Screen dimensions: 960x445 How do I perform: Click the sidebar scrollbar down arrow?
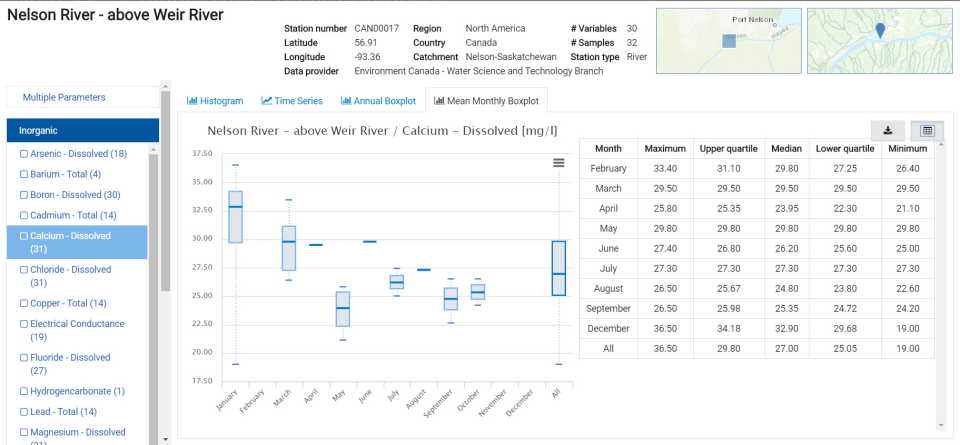click(x=165, y=439)
